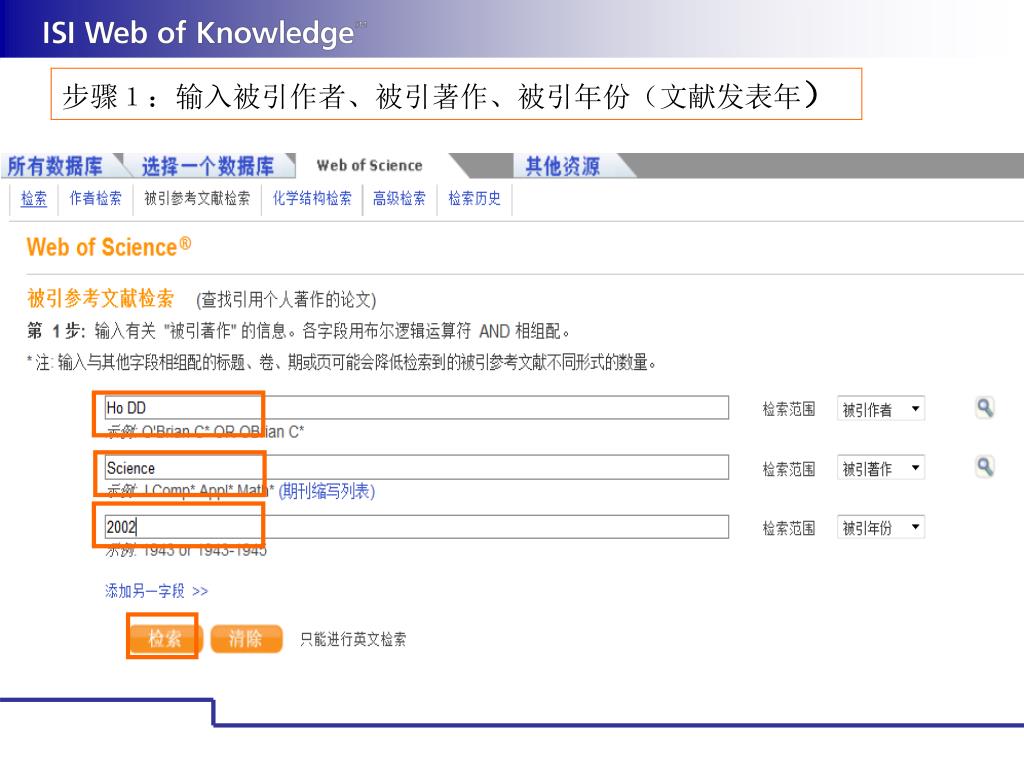Open the 作者检索 sub-tab
This screenshot has height=768, width=1024.
point(95,199)
